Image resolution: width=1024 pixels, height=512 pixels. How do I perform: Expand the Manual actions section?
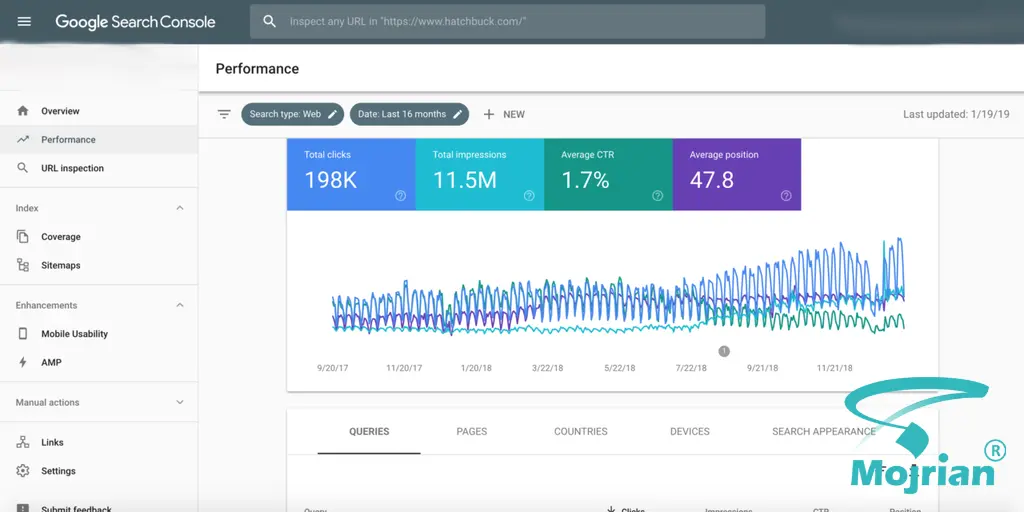point(180,403)
